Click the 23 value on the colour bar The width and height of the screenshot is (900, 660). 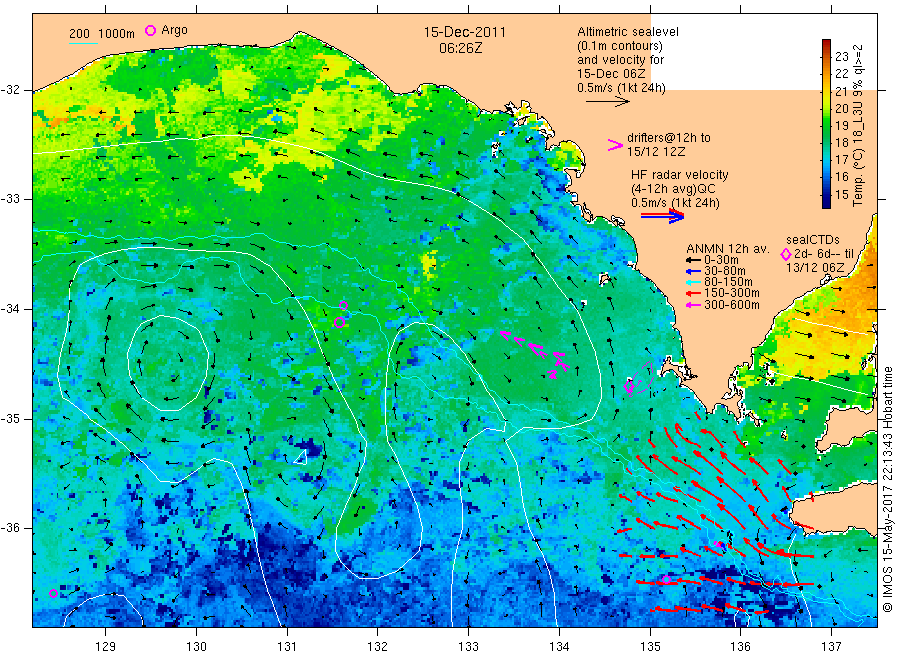841,56
